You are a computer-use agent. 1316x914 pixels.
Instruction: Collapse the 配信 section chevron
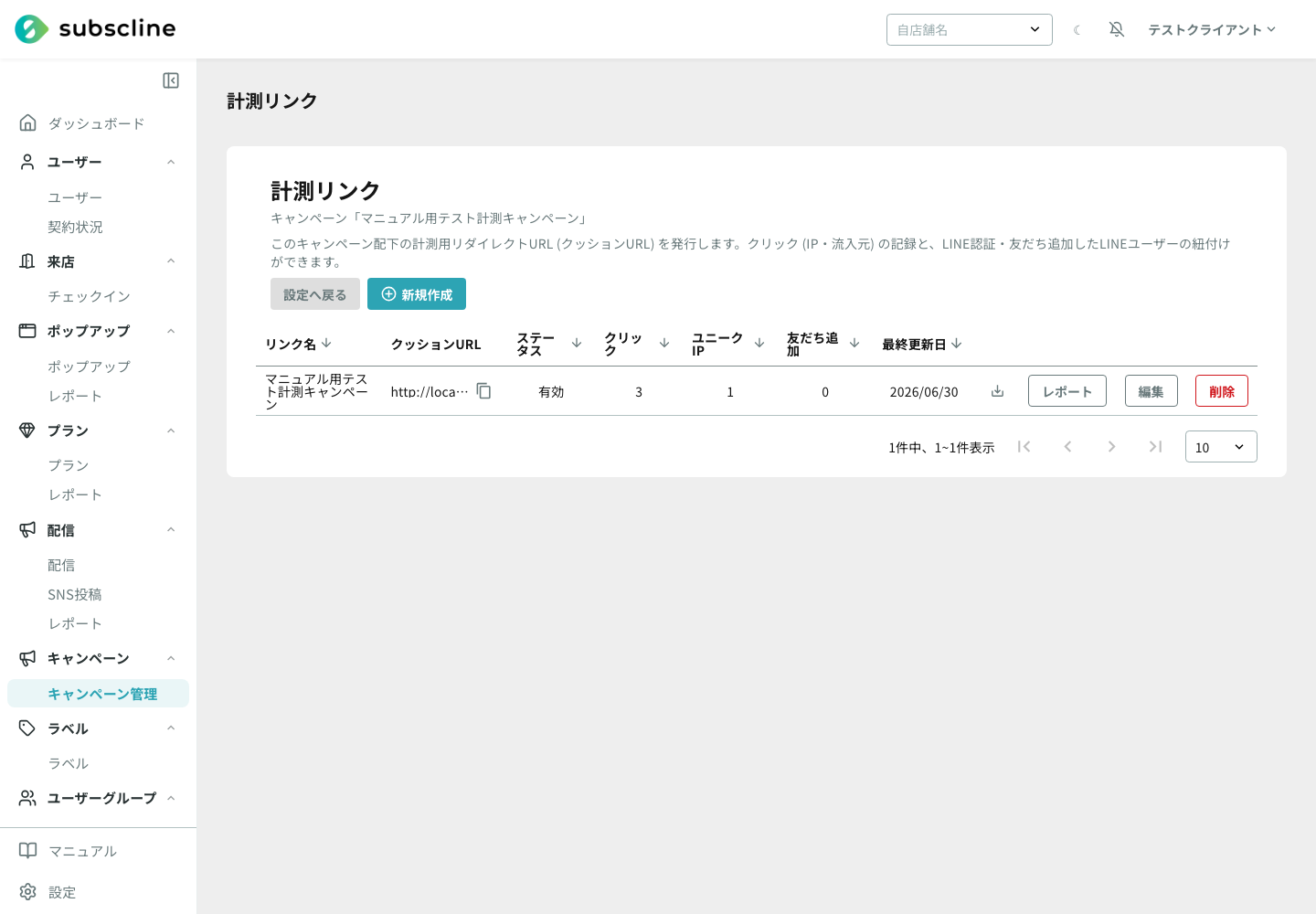click(x=171, y=530)
